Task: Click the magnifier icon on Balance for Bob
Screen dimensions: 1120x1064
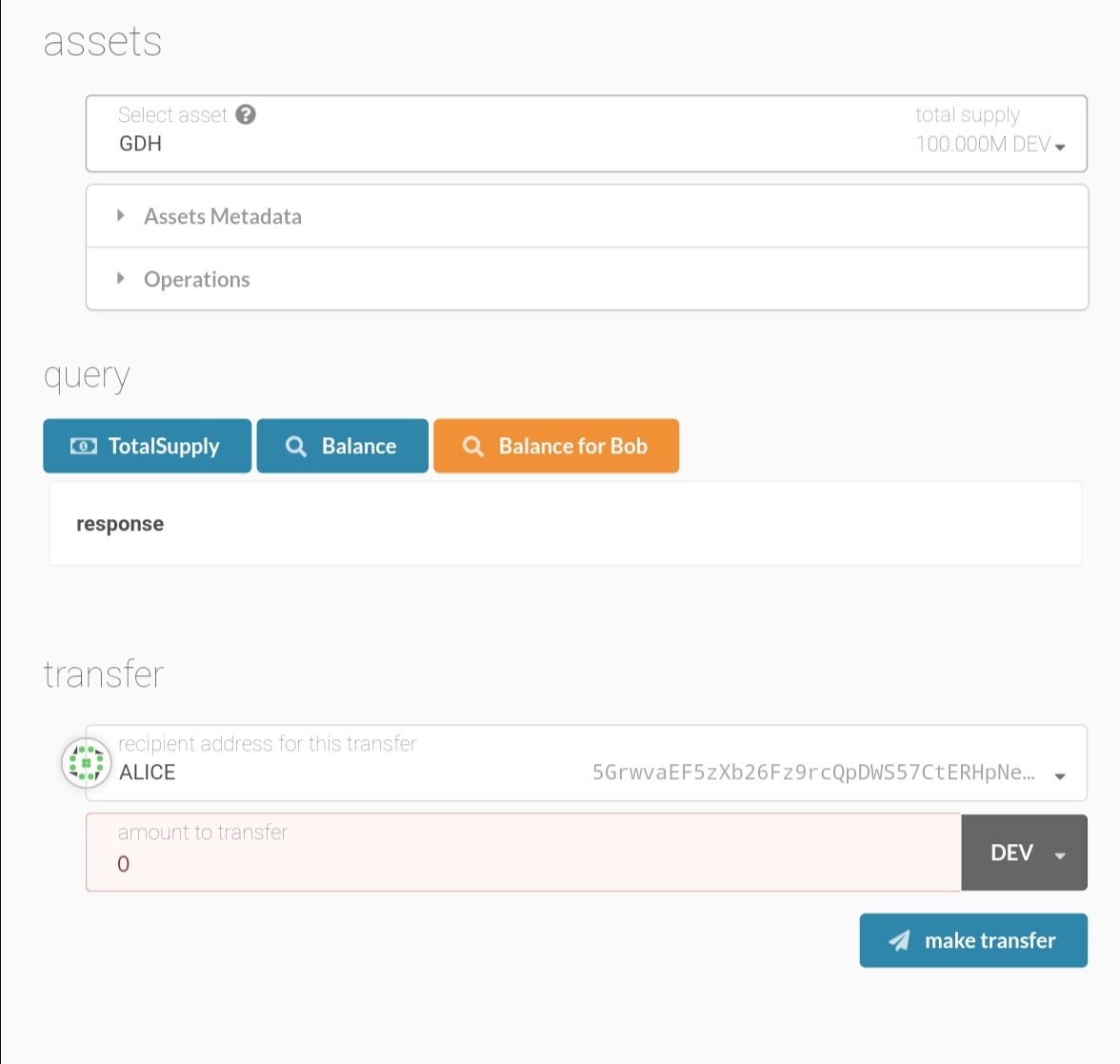Action: tap(473, 446)
